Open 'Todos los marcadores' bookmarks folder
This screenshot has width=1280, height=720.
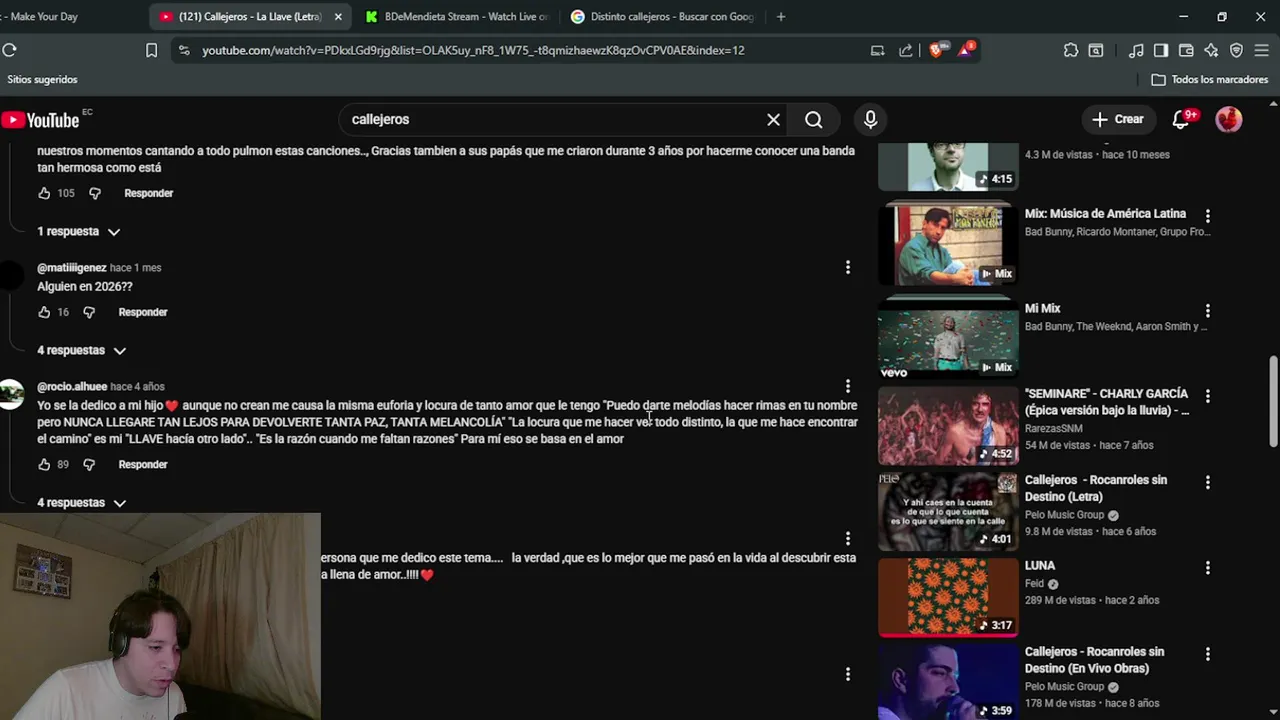1210,79
